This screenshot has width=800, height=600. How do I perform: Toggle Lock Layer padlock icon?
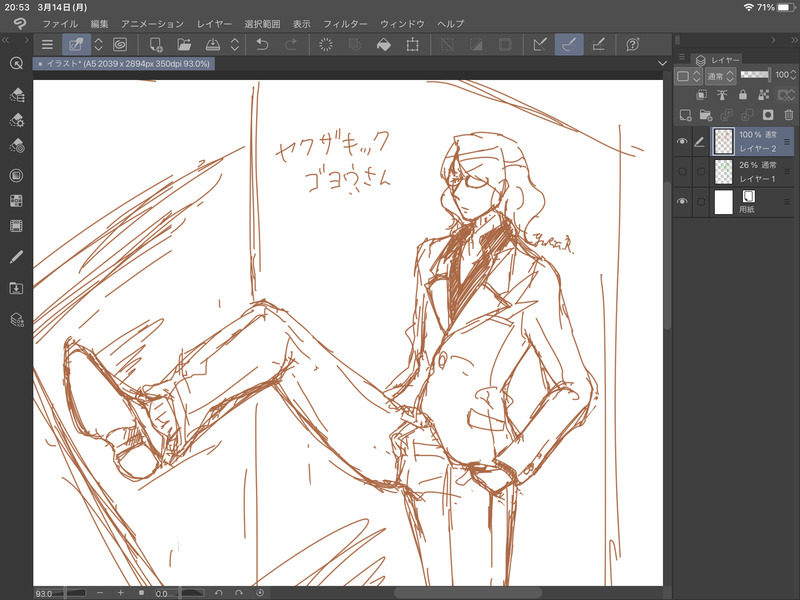[743, 94]
